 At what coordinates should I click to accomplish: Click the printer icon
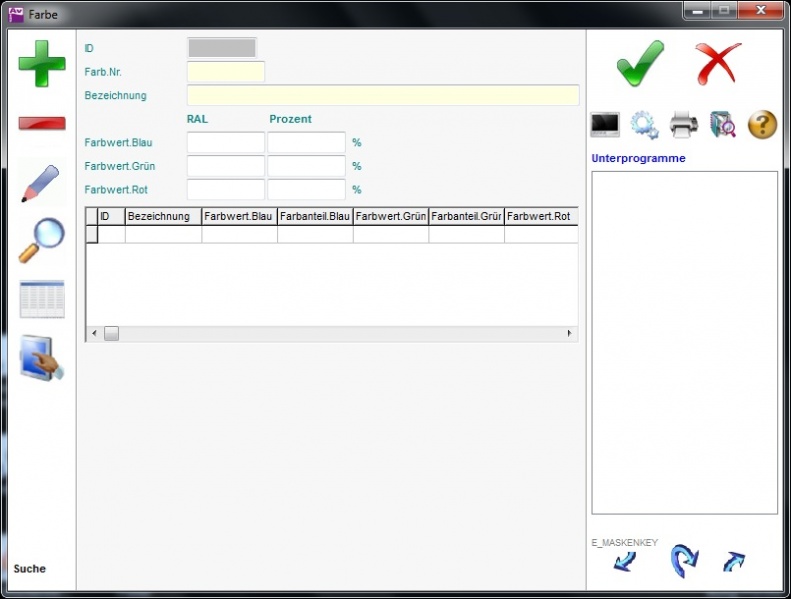[x=684, y=125]
